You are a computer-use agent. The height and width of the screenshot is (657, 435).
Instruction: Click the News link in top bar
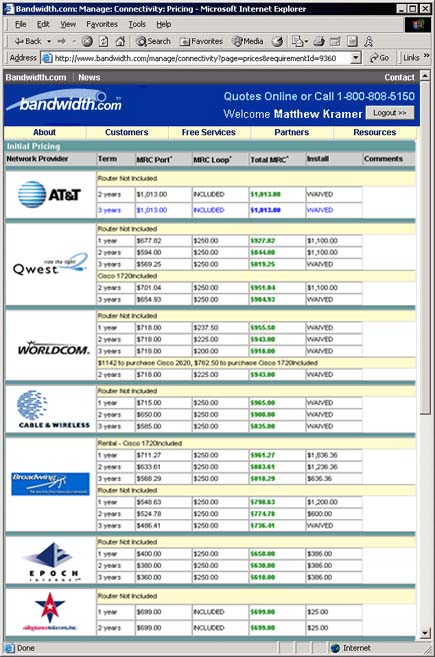click(x=89, y=77)
